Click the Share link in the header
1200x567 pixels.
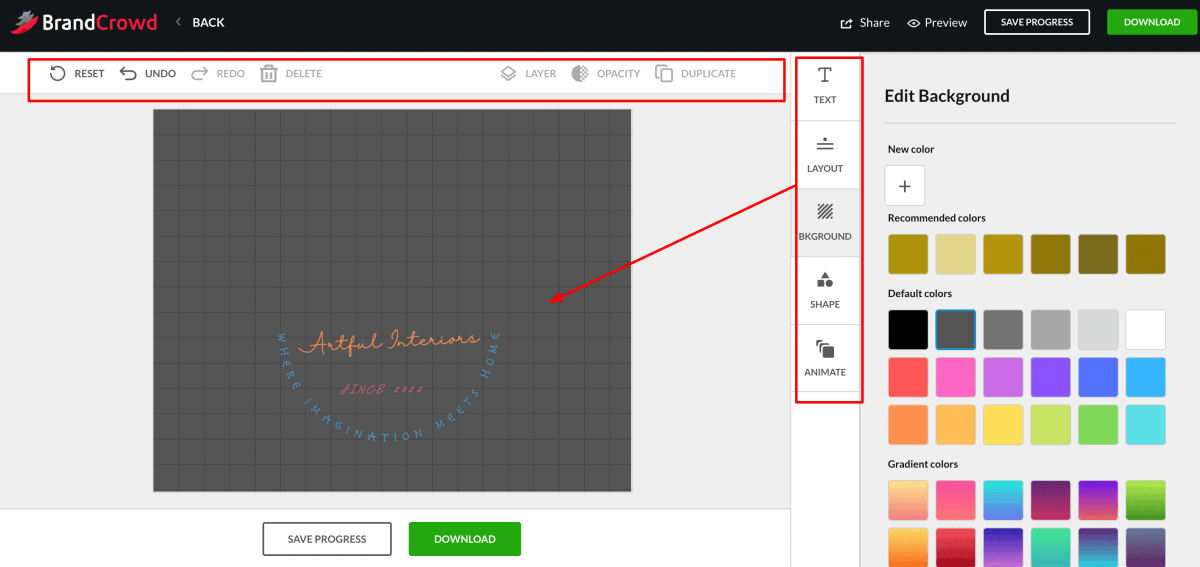point(865,22)
